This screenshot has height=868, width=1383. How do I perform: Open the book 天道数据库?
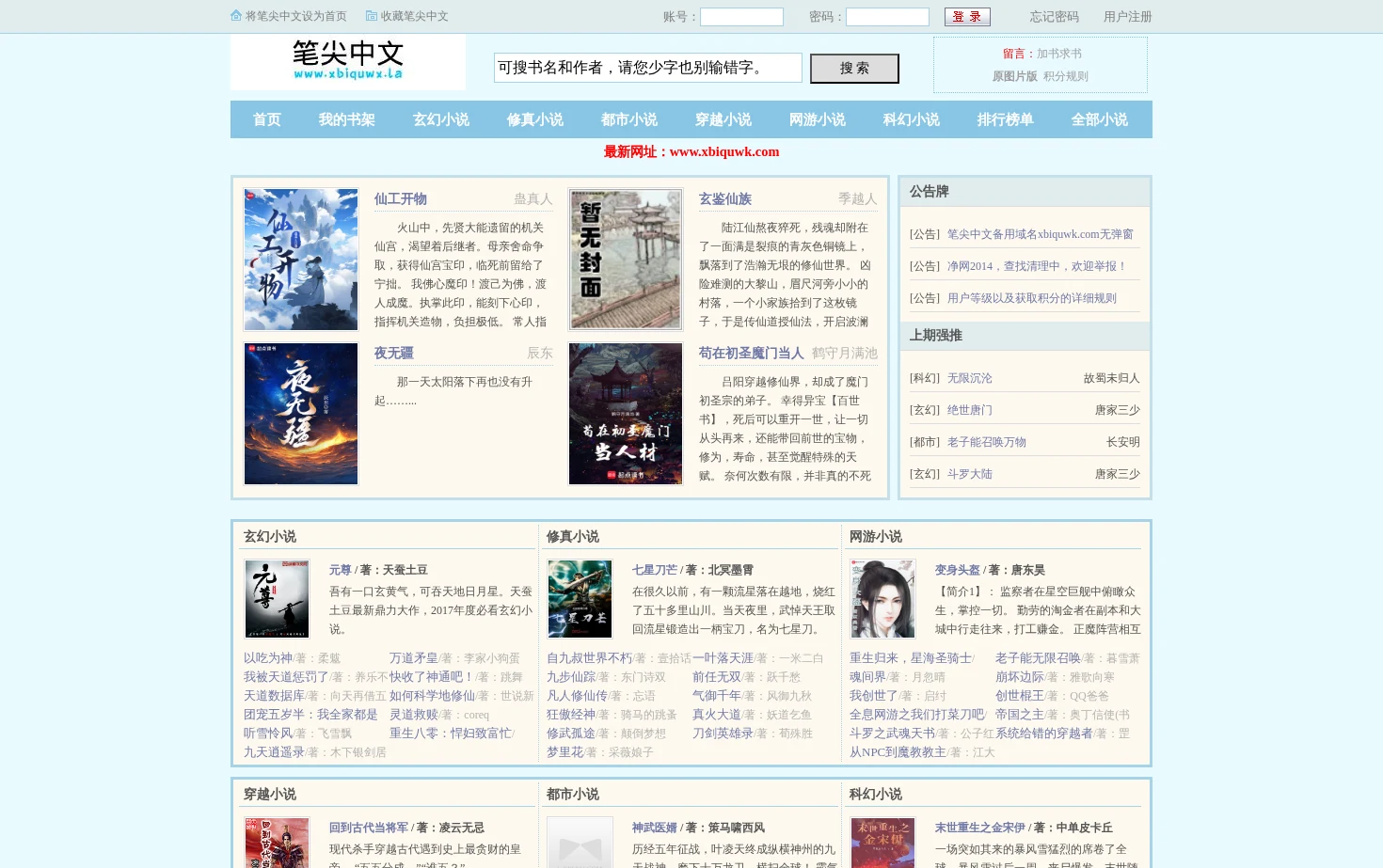274,696
